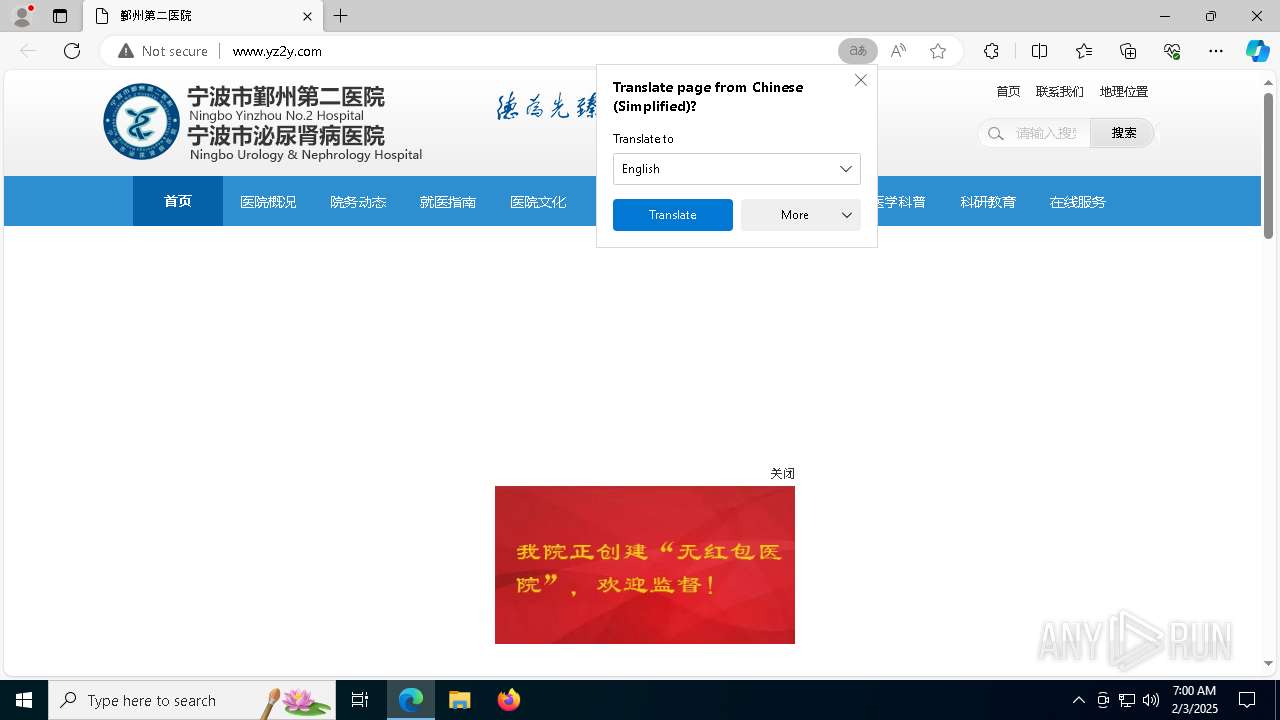Open Browser essentials heart icon
Screen dimensions: 1280x720
click(1172, 51)
